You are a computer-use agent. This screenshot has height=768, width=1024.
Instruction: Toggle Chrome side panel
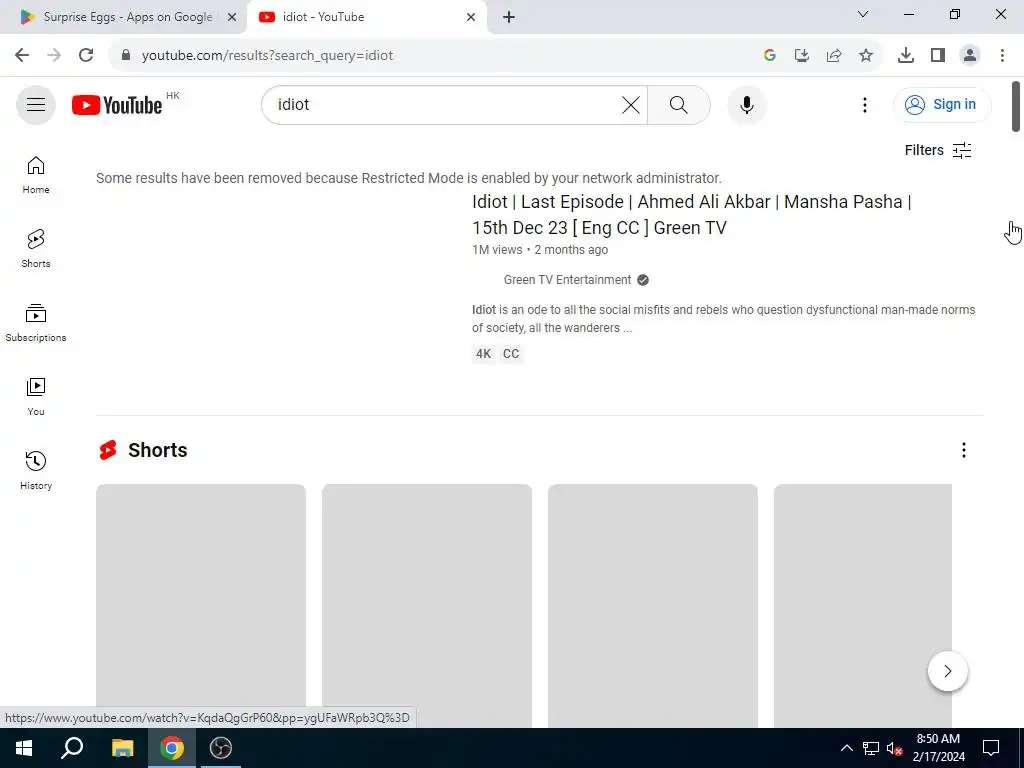click(x=938, y=56)
